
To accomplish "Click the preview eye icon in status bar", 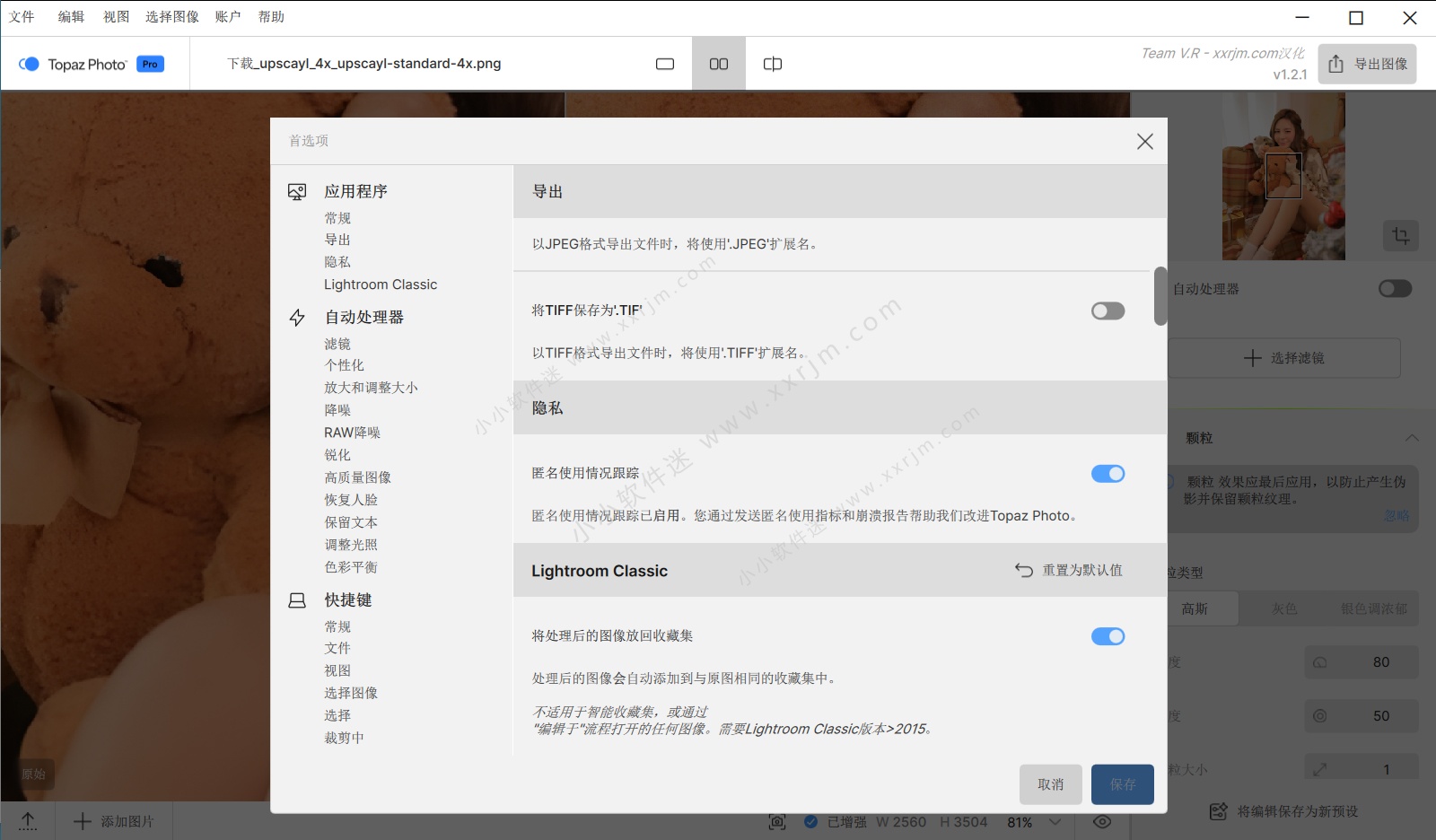I will tap(1102, 822).
